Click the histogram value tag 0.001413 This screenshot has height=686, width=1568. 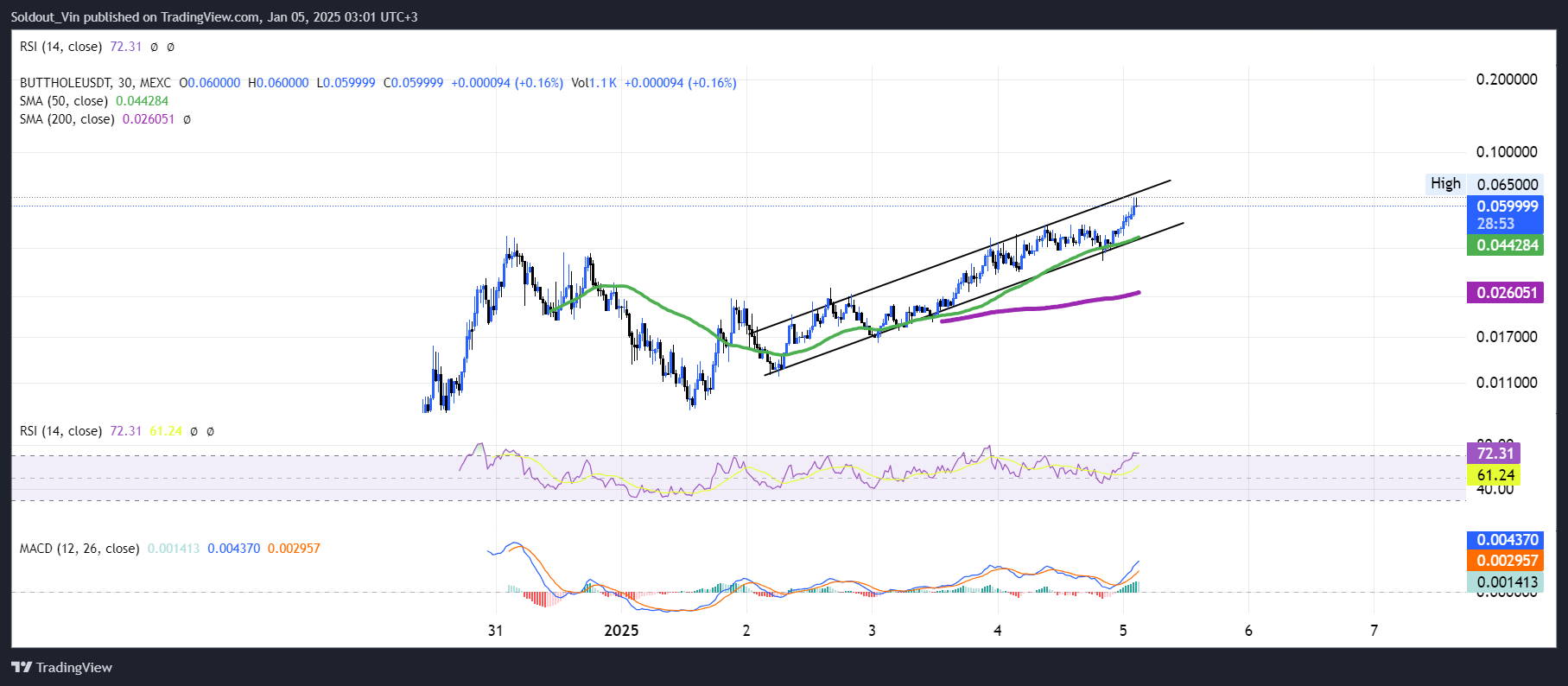pos(1507,582)
